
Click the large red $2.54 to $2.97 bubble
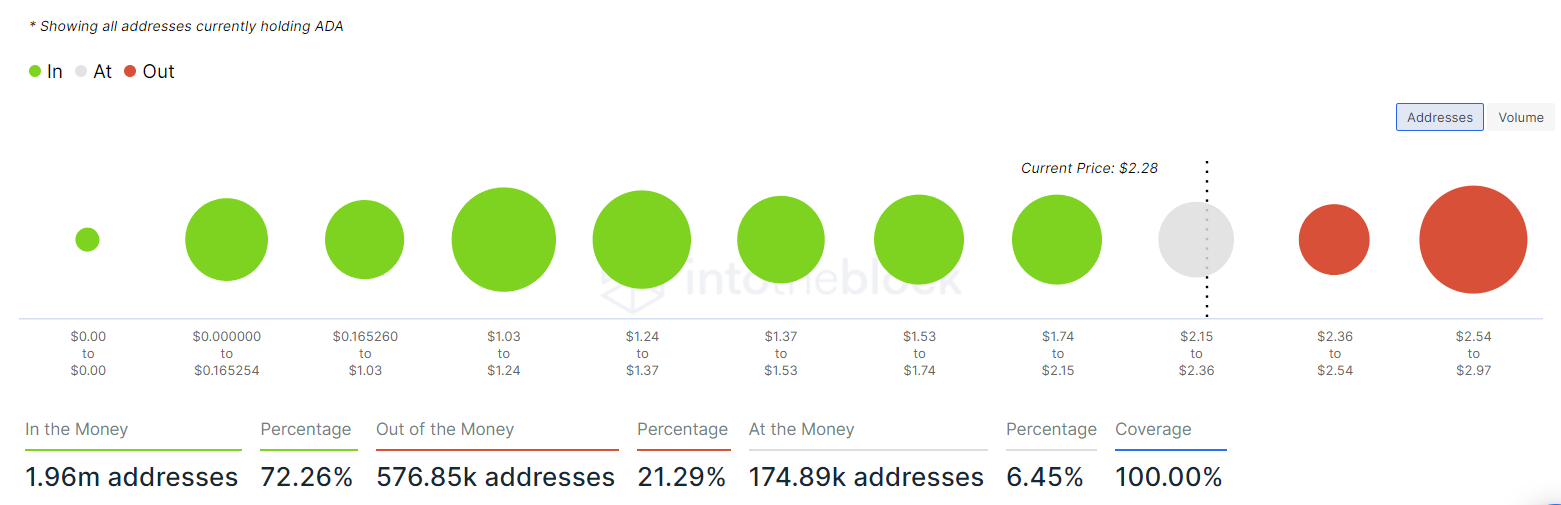click(x=1473, y=240)
